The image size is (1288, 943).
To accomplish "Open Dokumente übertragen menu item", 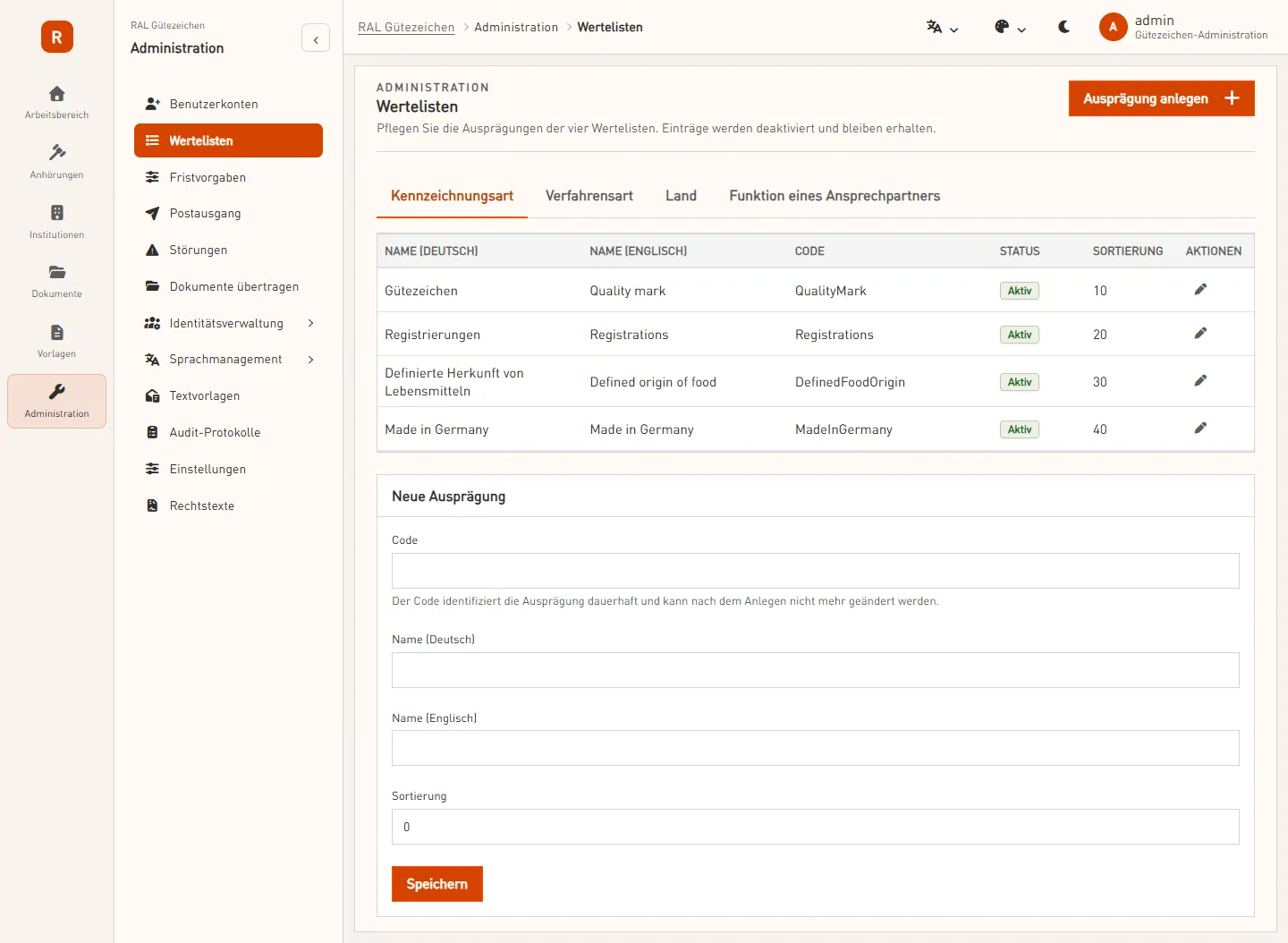I will (228, 286).
